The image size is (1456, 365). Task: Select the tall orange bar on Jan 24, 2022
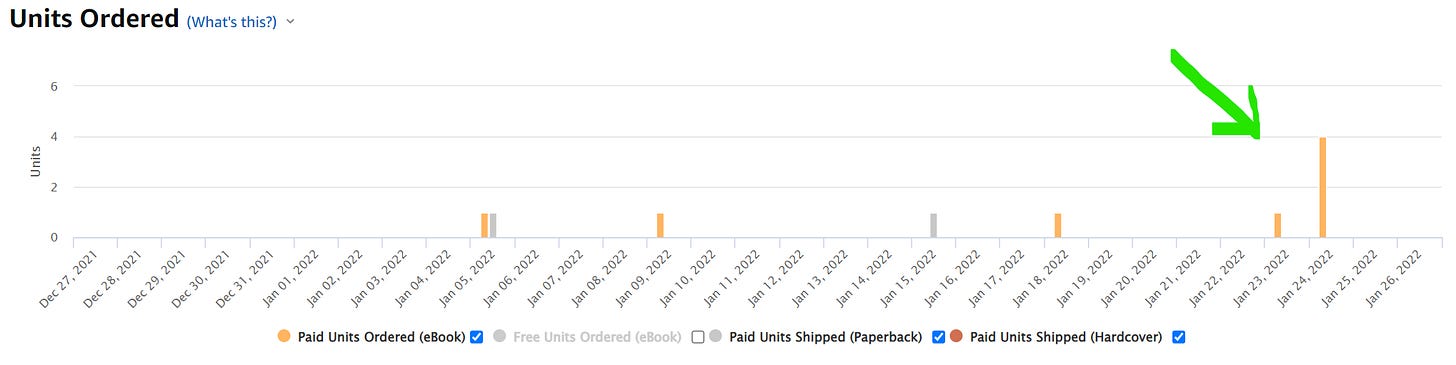tap(1323, 188)
